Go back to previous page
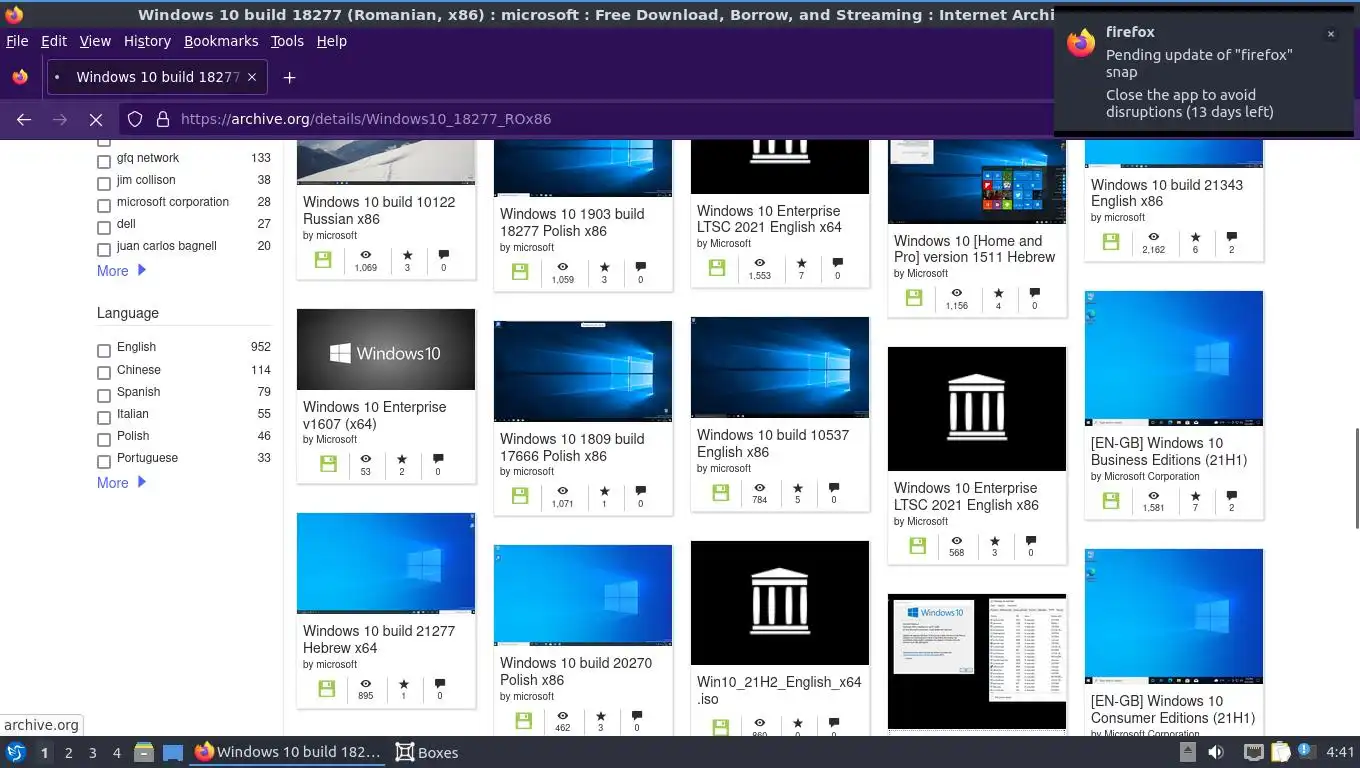 24,119
